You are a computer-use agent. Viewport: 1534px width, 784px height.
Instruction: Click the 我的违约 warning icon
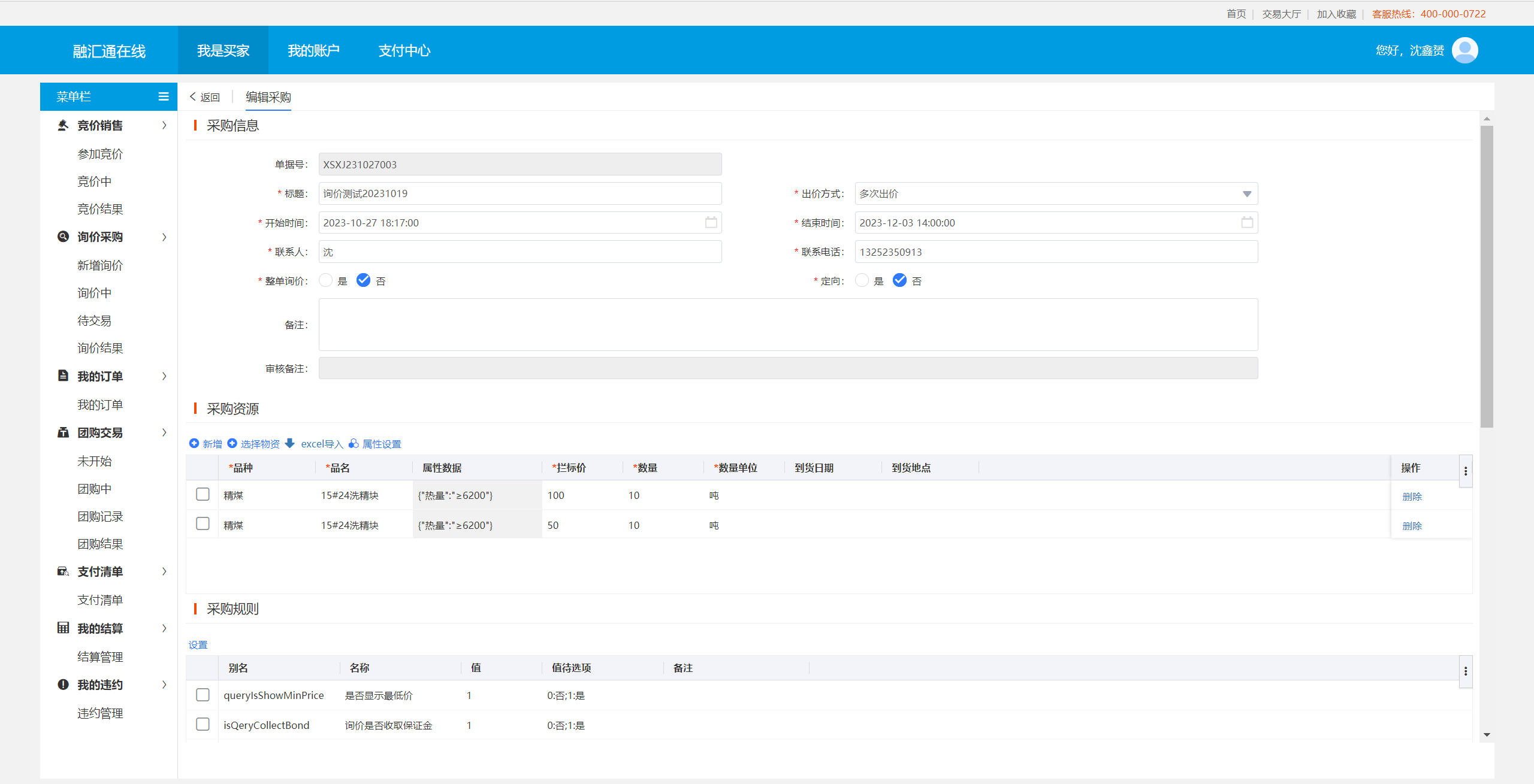(x=63, y=684)
